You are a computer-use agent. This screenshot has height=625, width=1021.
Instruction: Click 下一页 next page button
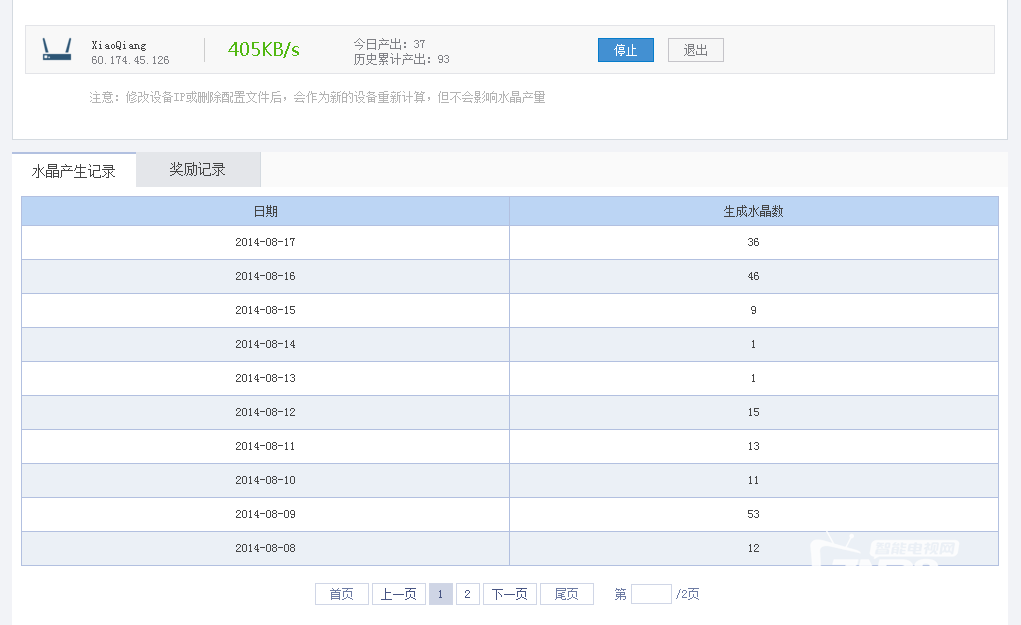click(509, 594)
